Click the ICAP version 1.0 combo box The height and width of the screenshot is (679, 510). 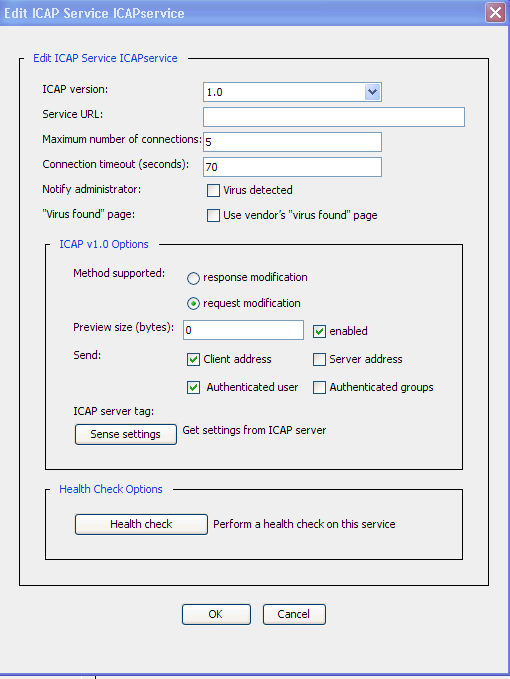pyautogui.click(x=292, y=92)
